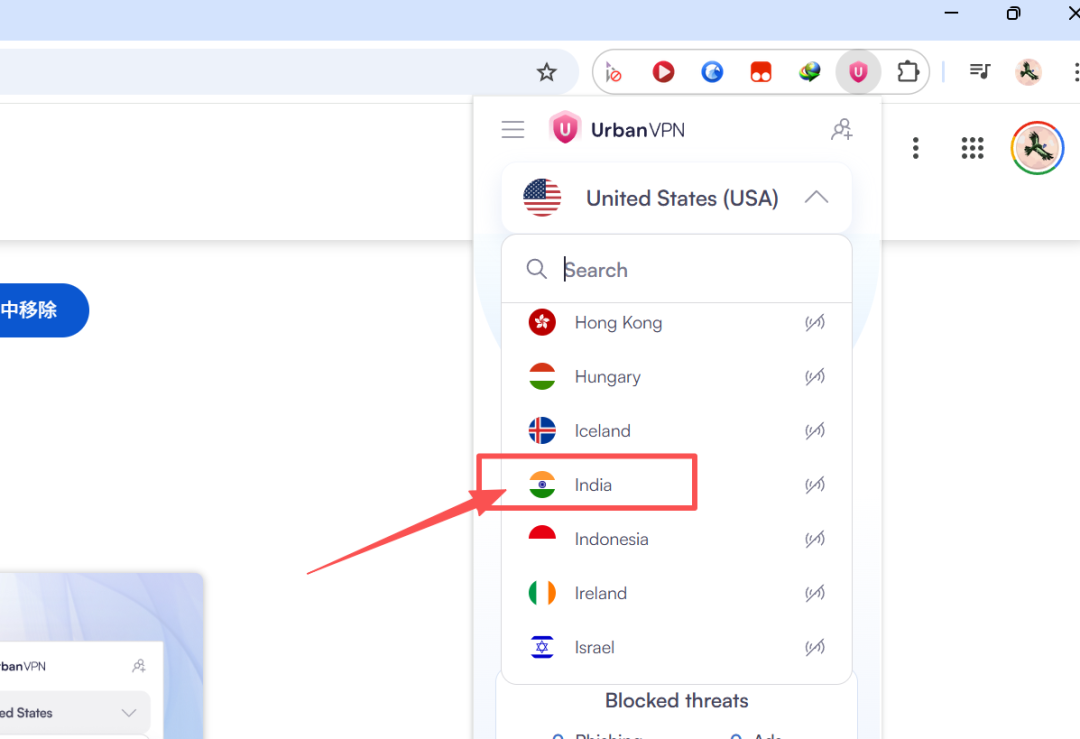This screenshot has width=1080, height=739.
Task: Open the Google apps grid
Action: 973,147
